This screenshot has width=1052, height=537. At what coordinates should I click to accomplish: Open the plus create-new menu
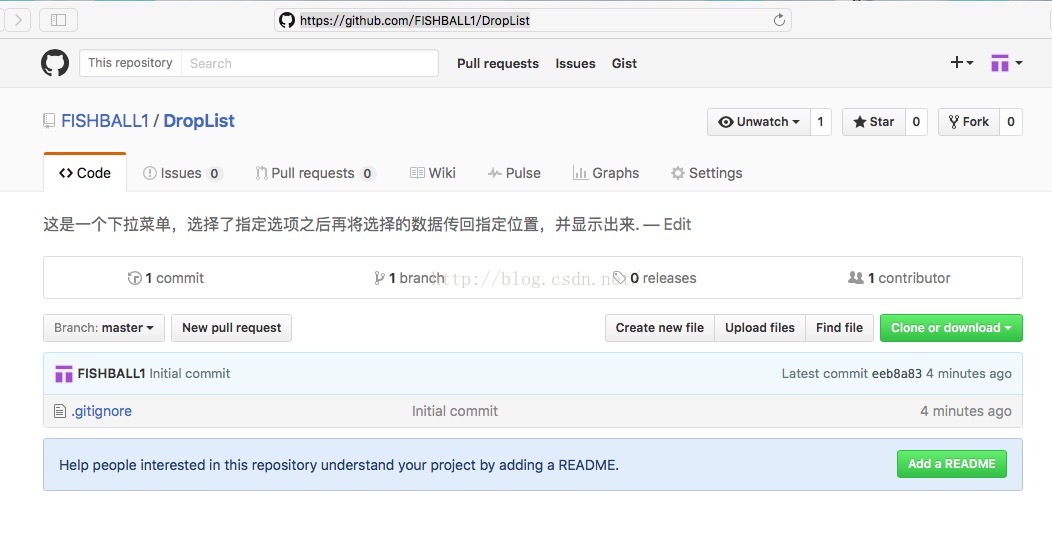point(961,62)
